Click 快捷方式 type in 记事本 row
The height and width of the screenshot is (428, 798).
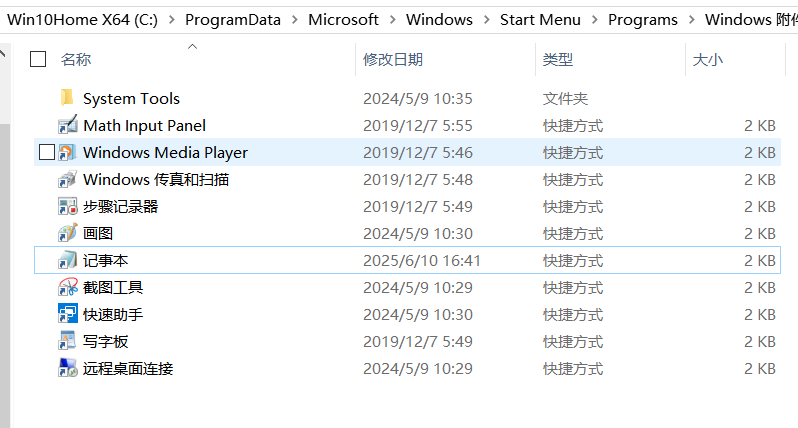pyautogui.click(x=573, y=261)
